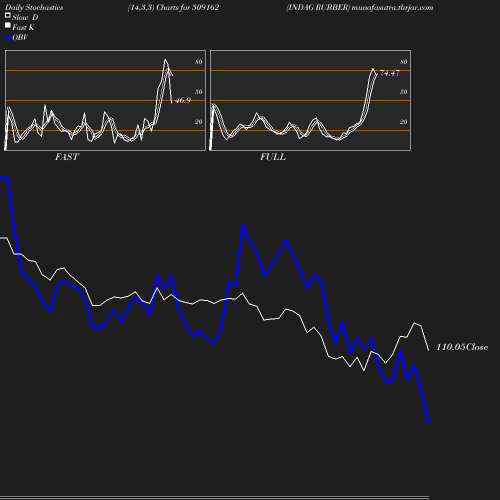Click the 20 axis label in the FULL chart
This screenshot has height=500, width=500.
tap(404, 122)
